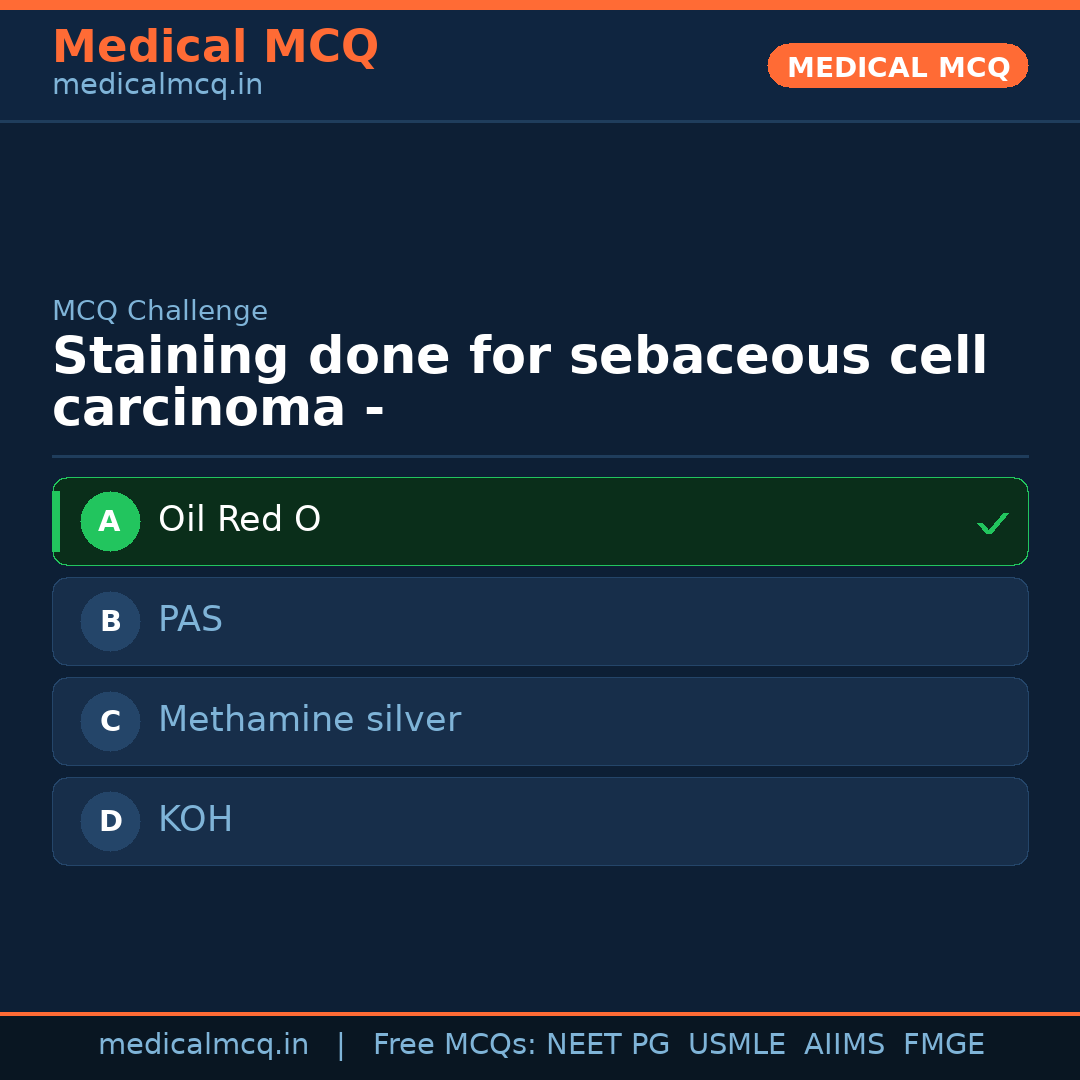Select answer option KOH
This screenshot has width=1080, height=1080.
pos(540,821)
